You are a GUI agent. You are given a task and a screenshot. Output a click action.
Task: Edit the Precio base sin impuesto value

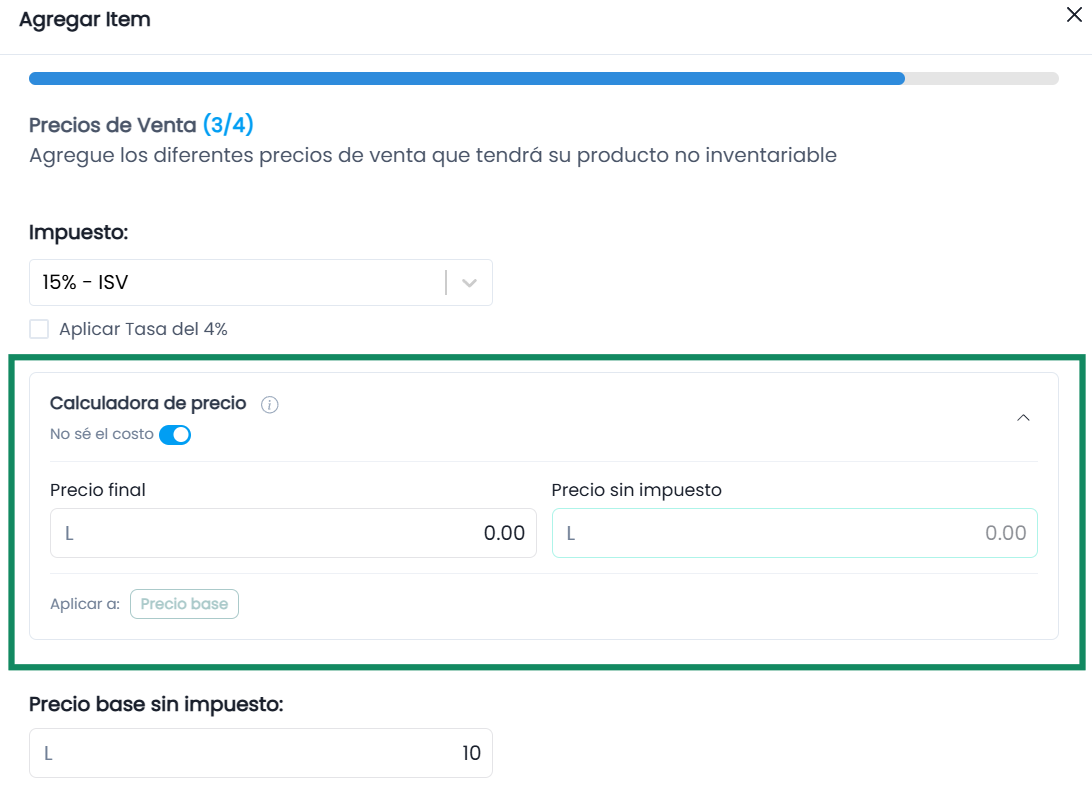(260, 753)
